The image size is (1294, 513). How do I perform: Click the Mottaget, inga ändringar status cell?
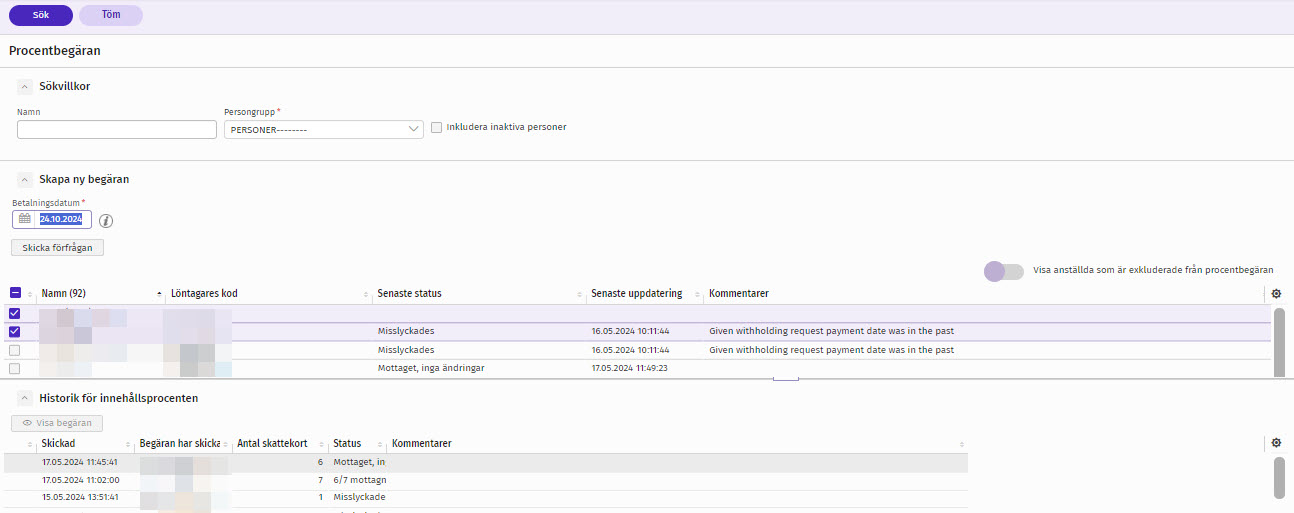pos(431,368)
